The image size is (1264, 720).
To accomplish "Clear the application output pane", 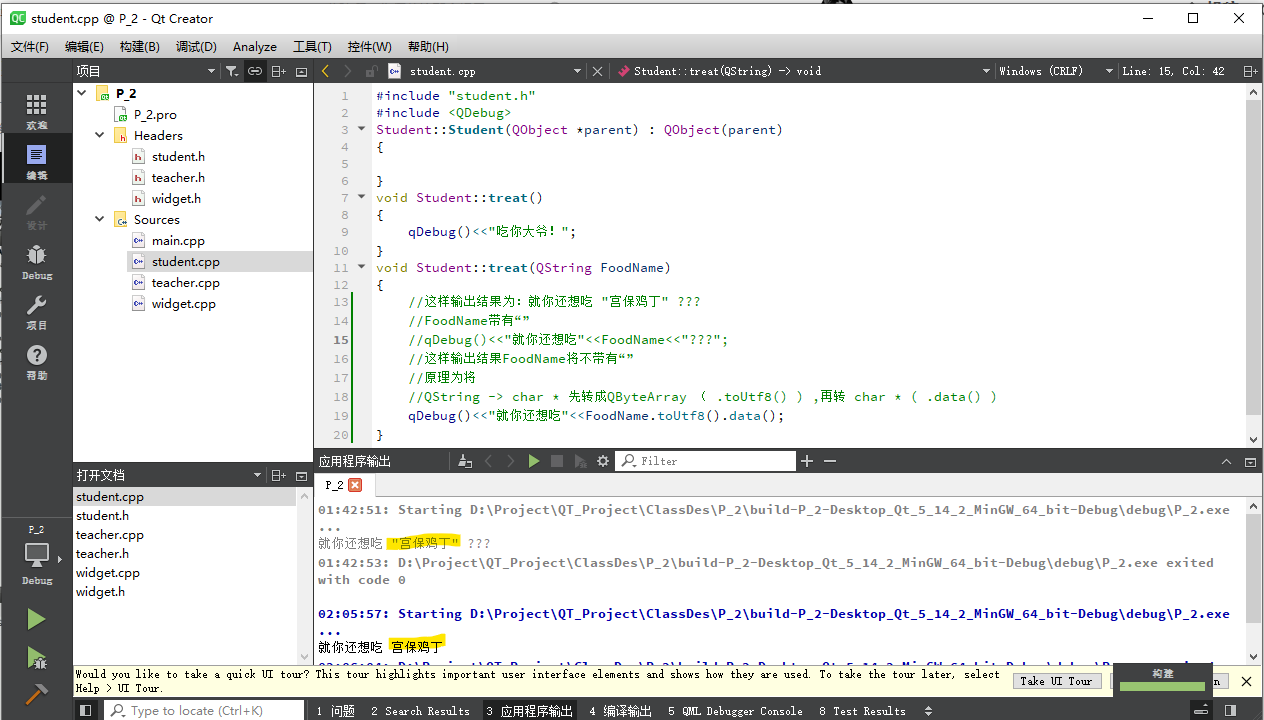I will pyautogui.click(x=465, y=461).
